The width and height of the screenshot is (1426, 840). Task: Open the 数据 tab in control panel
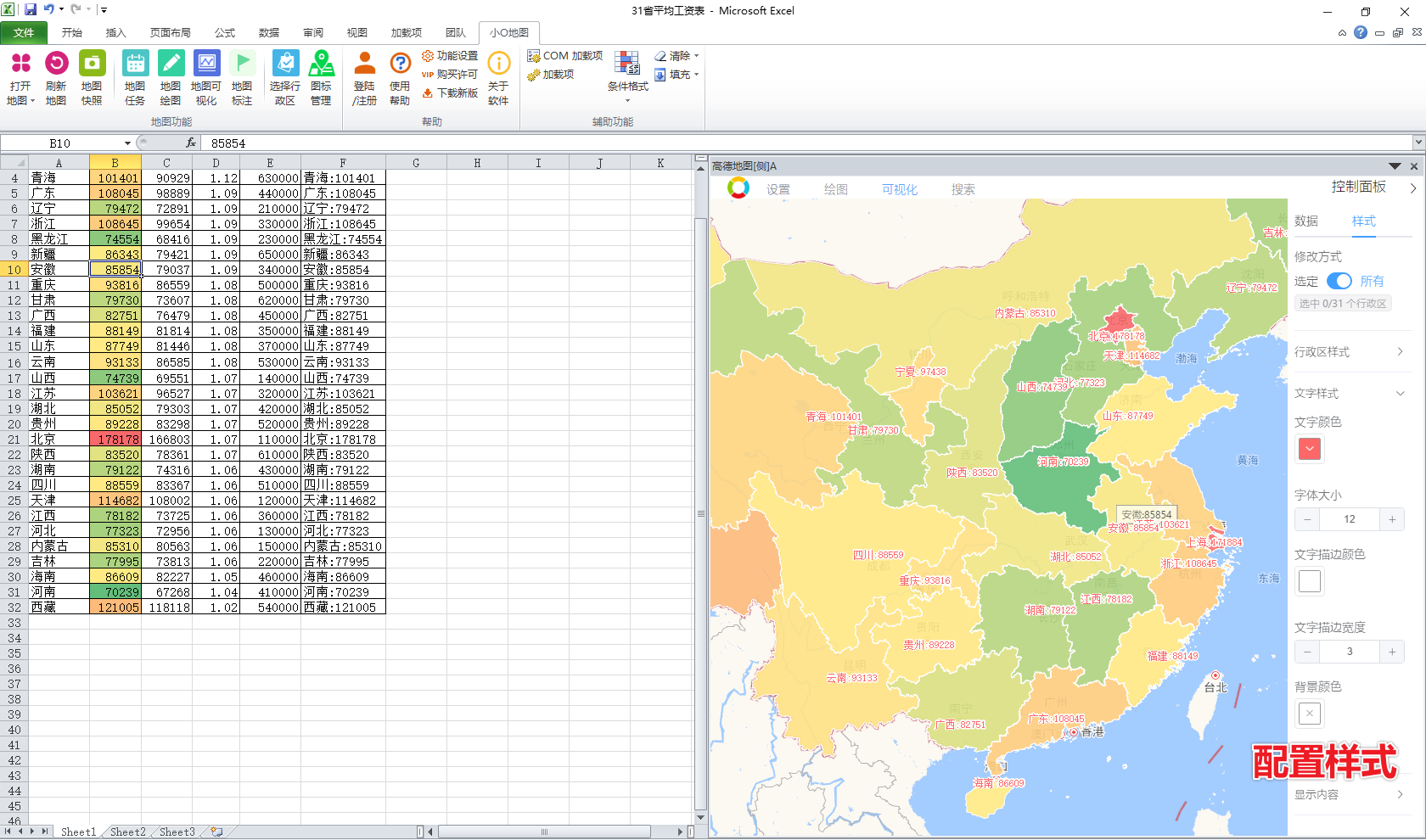pos(1306,221)
